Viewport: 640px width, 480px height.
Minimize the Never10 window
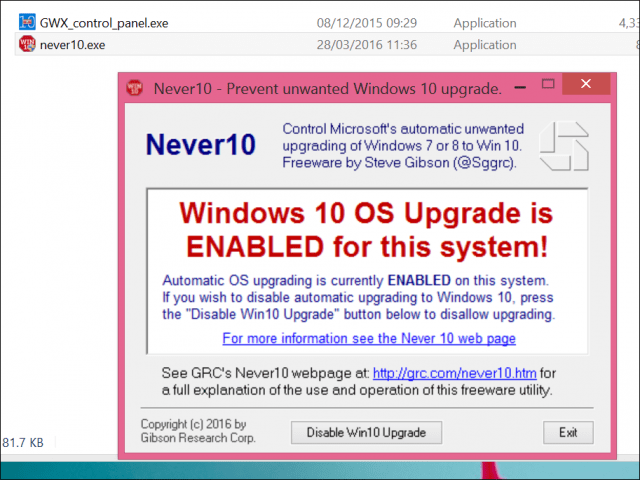point(520,87)
